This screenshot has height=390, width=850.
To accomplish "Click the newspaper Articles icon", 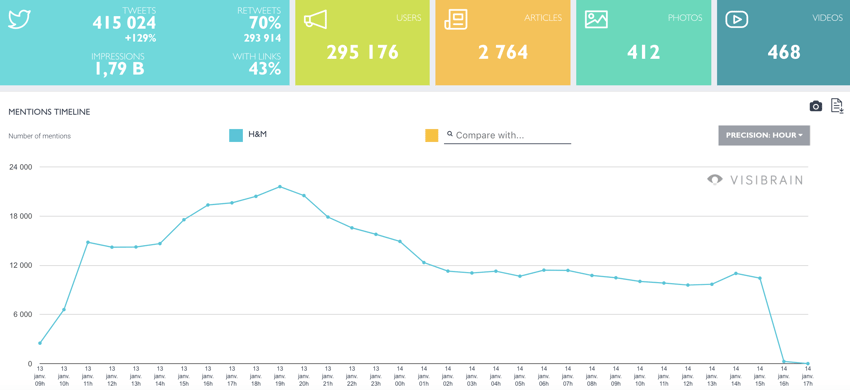I will (455, 20).
